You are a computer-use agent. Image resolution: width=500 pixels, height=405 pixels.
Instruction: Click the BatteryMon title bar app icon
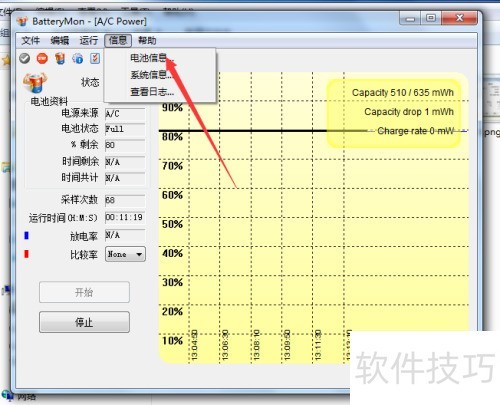tap(22, 22)
